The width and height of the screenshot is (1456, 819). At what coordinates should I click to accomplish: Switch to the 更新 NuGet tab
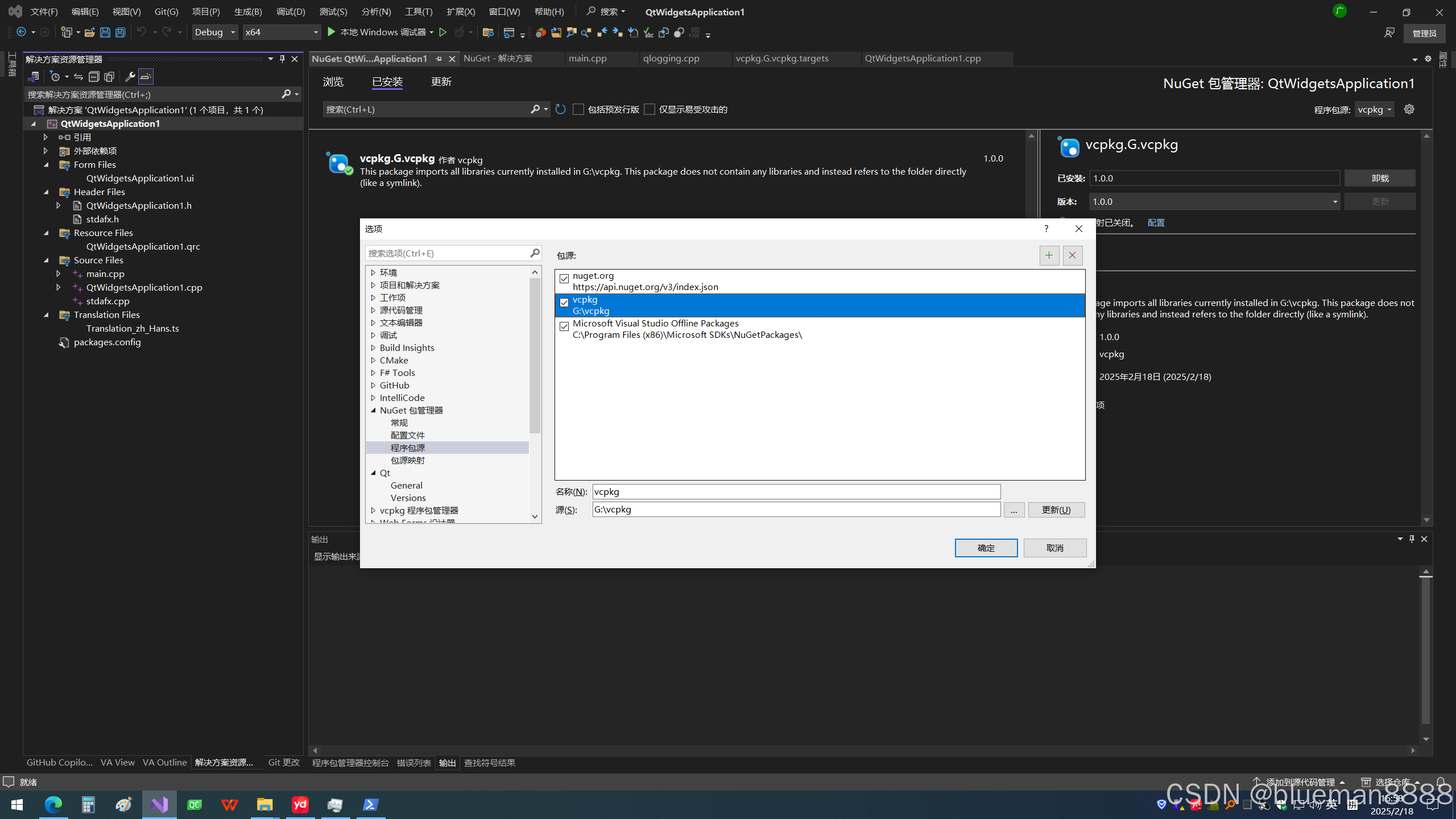coord(441,82)
